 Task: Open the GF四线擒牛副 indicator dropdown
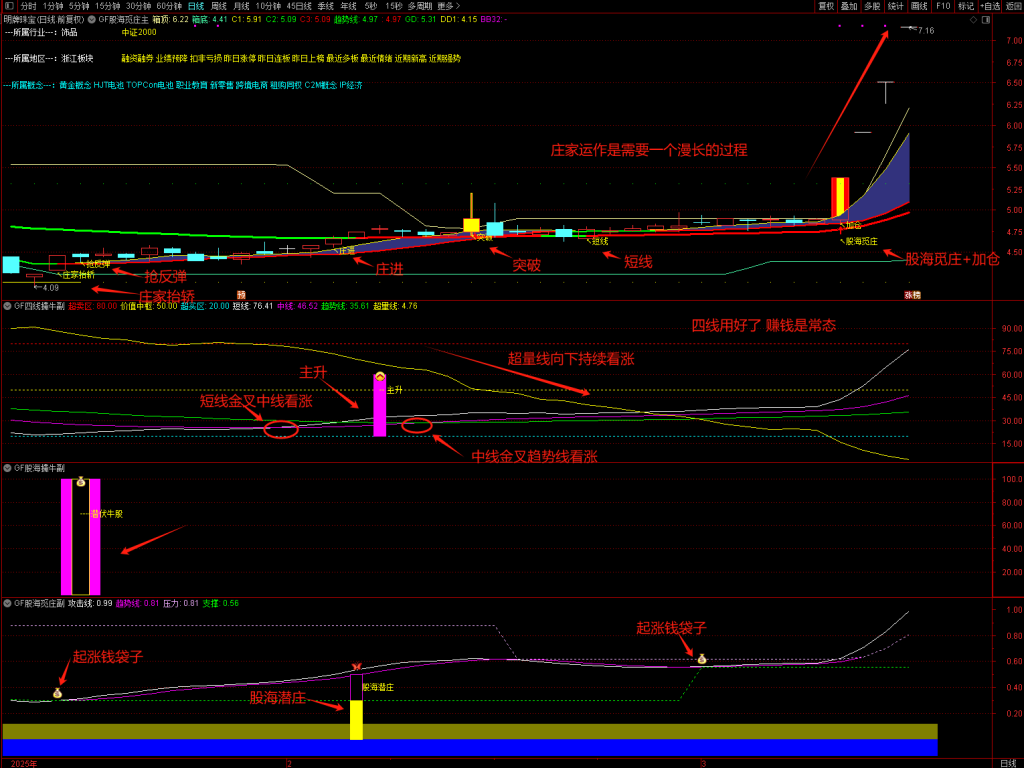pos(8,306)
